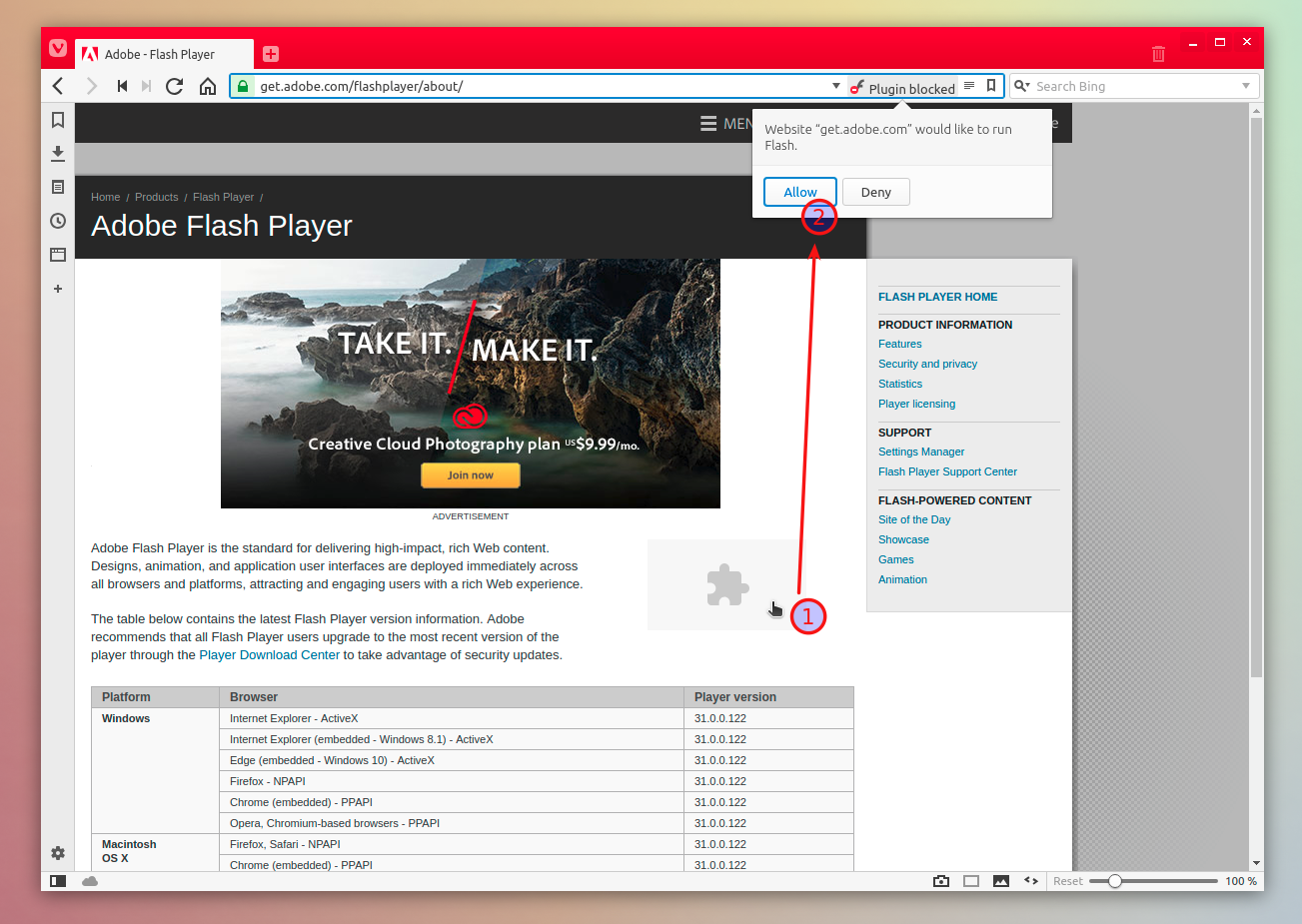Click the Creative Cloud ad banner
1302x924 pixels.
pyautogui.click(x=471, y=384)
